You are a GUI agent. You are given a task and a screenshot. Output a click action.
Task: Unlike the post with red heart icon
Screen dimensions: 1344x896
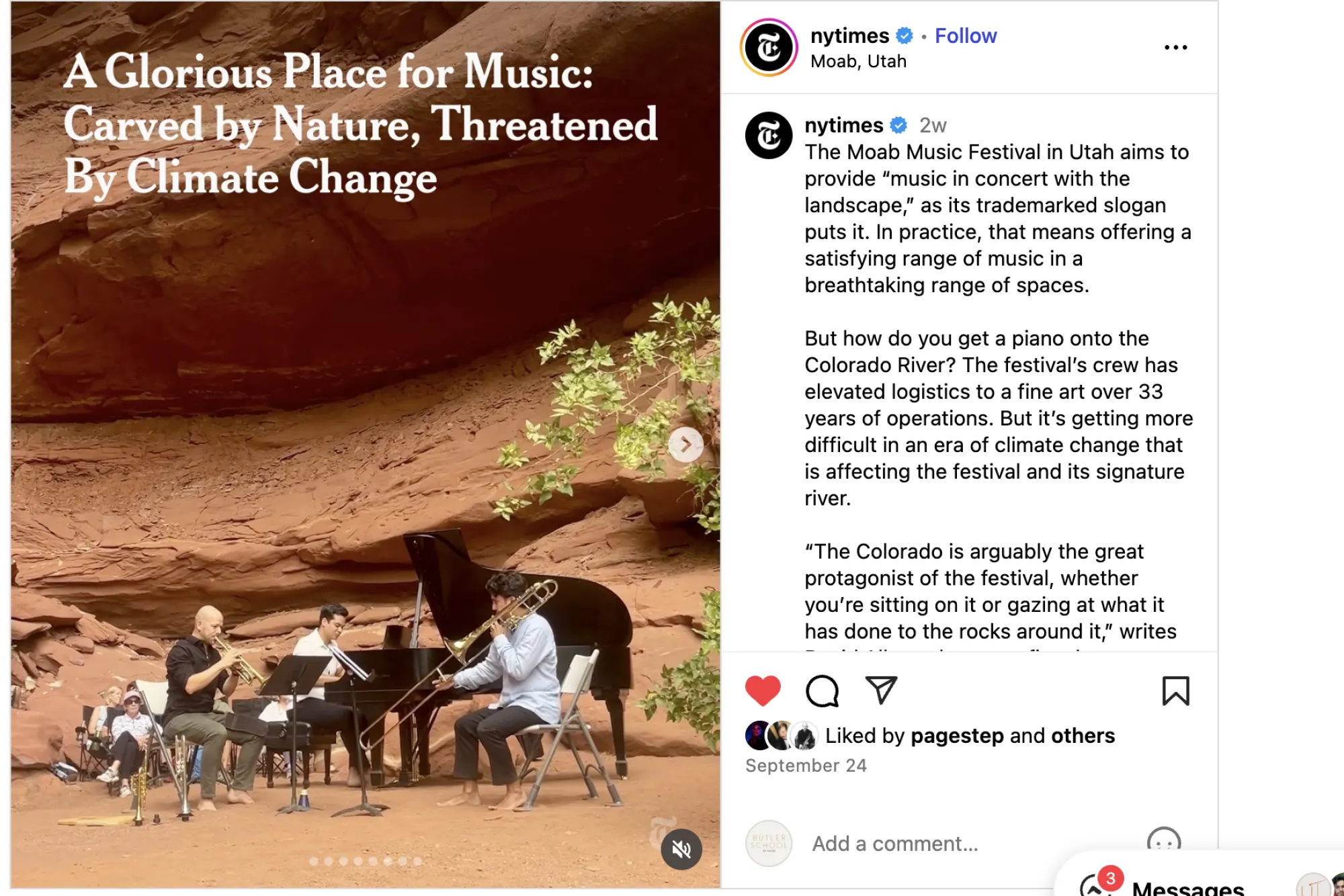763,690
